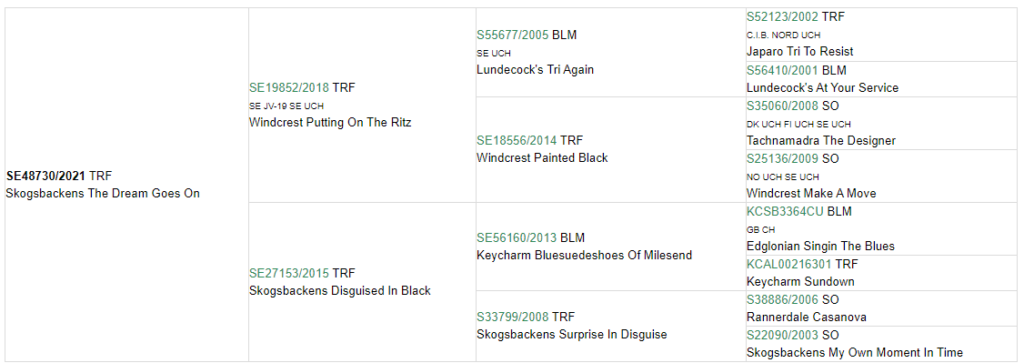Open SE18556/2014 Windcrest Painted Black link
The image size is (1024, 363).
[517, 140]
